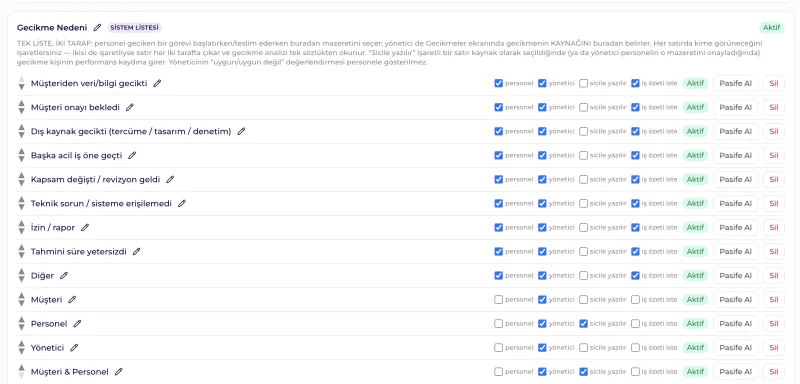
Task: Click Sil on 'Teknik sorun' row
Action: click(773, 203)
